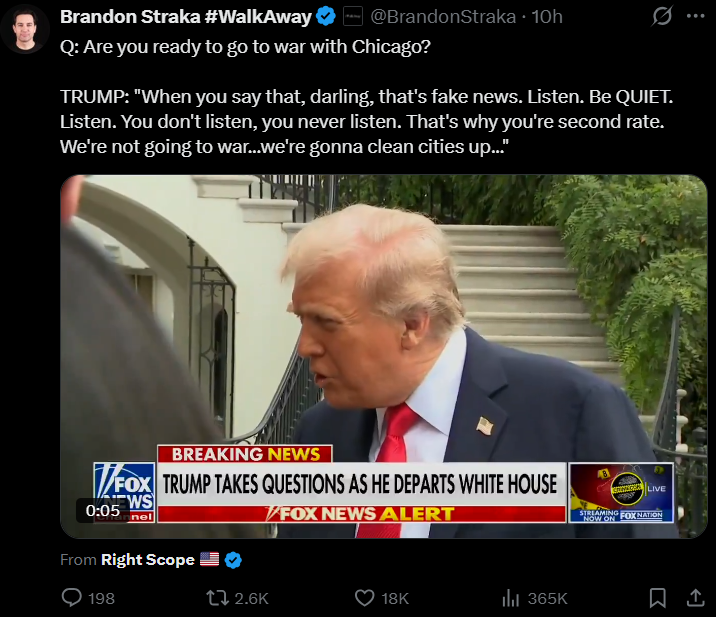This screenshot has width=716, height=617.
Task: Click the 18K likes count
Action: [395, 598]
